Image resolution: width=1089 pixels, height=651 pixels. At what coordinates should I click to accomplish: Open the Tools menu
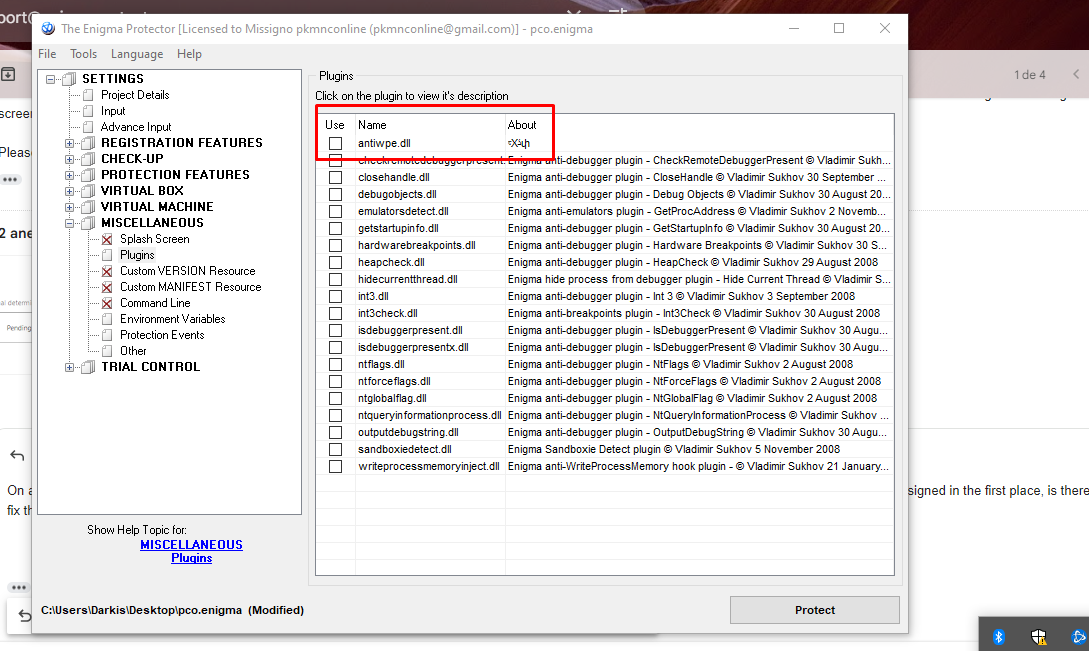pyautogui.click(x=84, y=54)
